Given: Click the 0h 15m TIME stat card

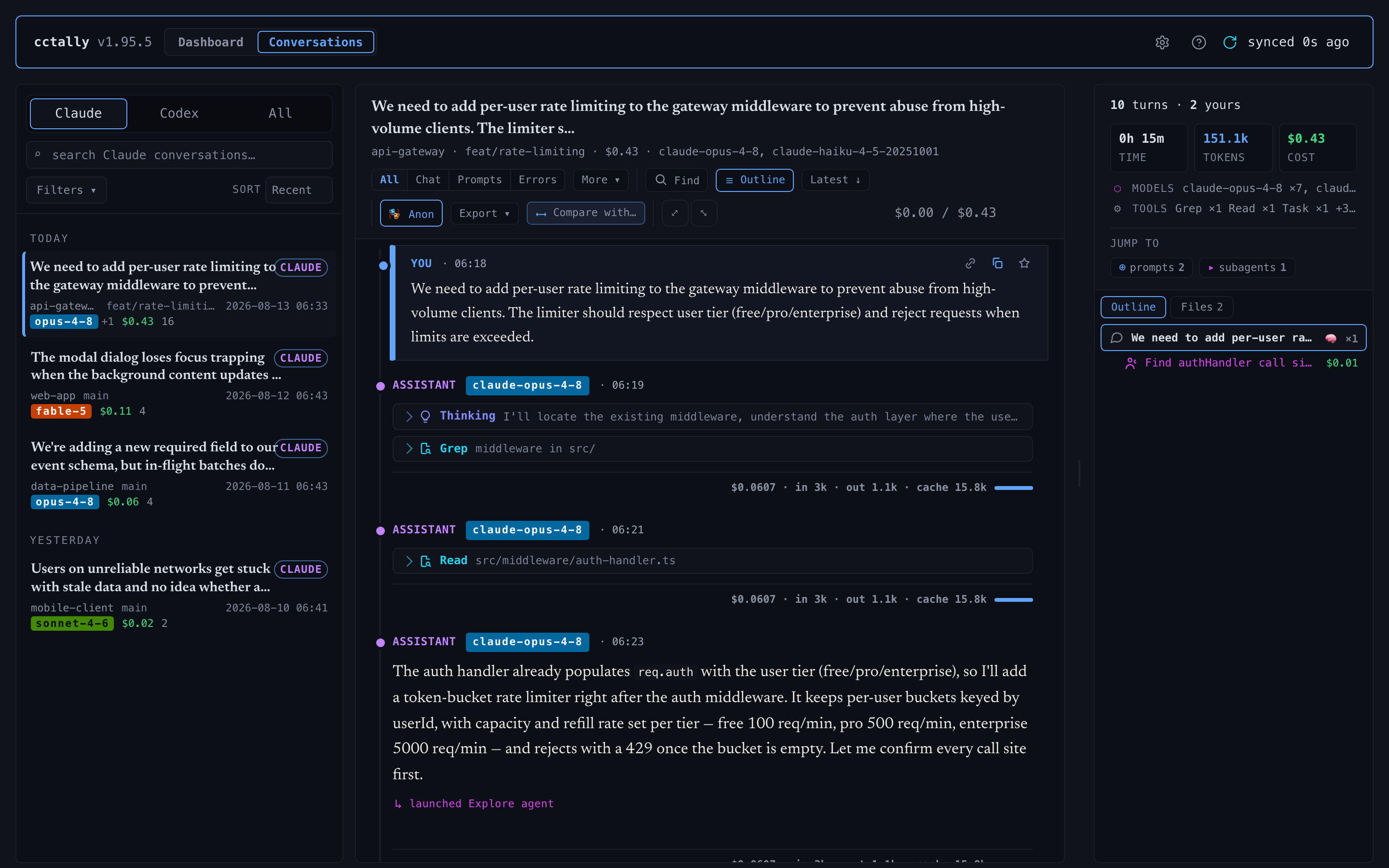Looking at the screenshot, I should coord(1148,148).
